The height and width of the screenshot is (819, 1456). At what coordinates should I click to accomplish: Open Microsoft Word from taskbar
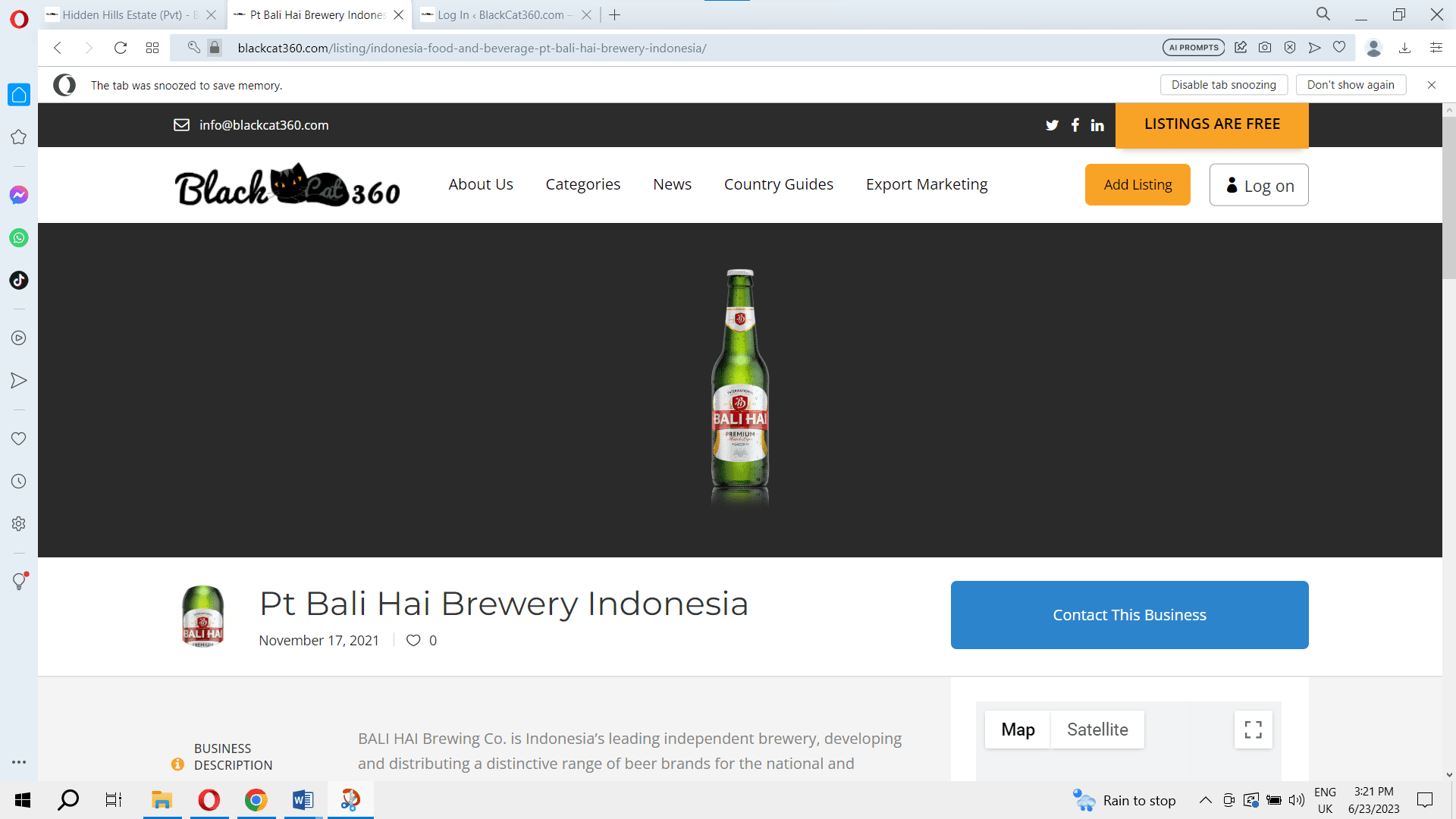click(x=303, y=800)
